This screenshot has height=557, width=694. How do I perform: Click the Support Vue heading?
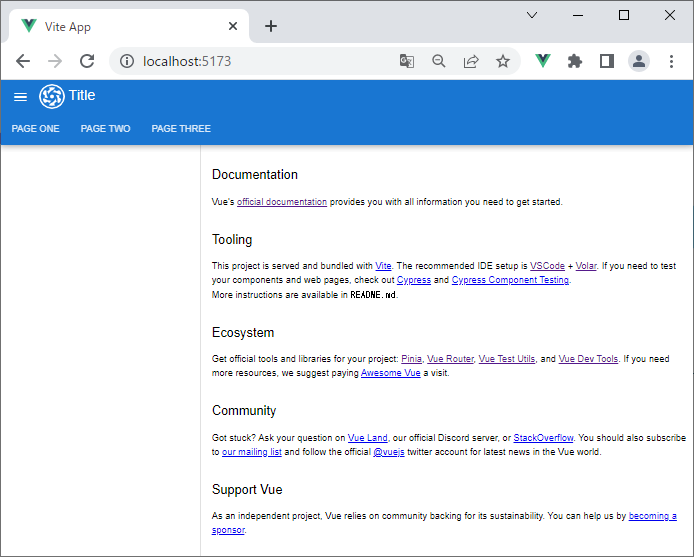247,489
